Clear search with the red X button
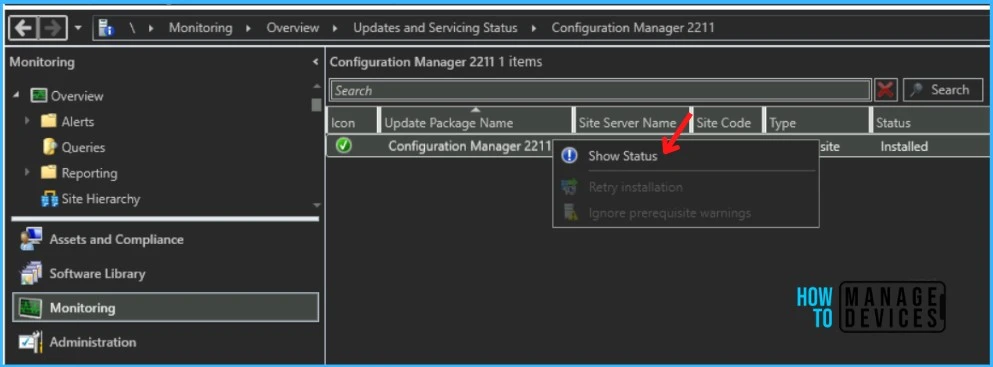The image size is (993, 367). [886, 90]
